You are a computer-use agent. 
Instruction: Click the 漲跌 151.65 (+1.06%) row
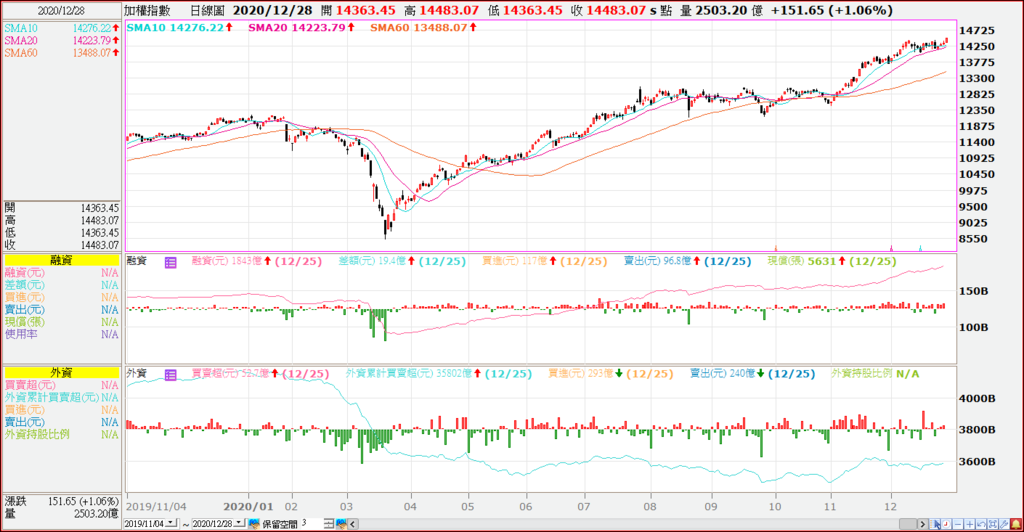[61, 501]
